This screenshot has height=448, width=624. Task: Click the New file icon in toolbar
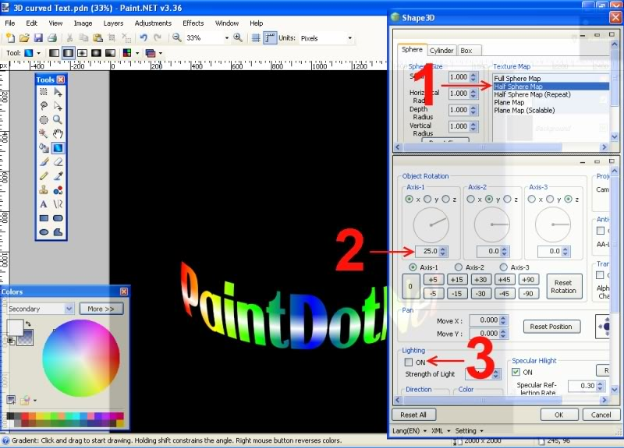pos(10,38)
